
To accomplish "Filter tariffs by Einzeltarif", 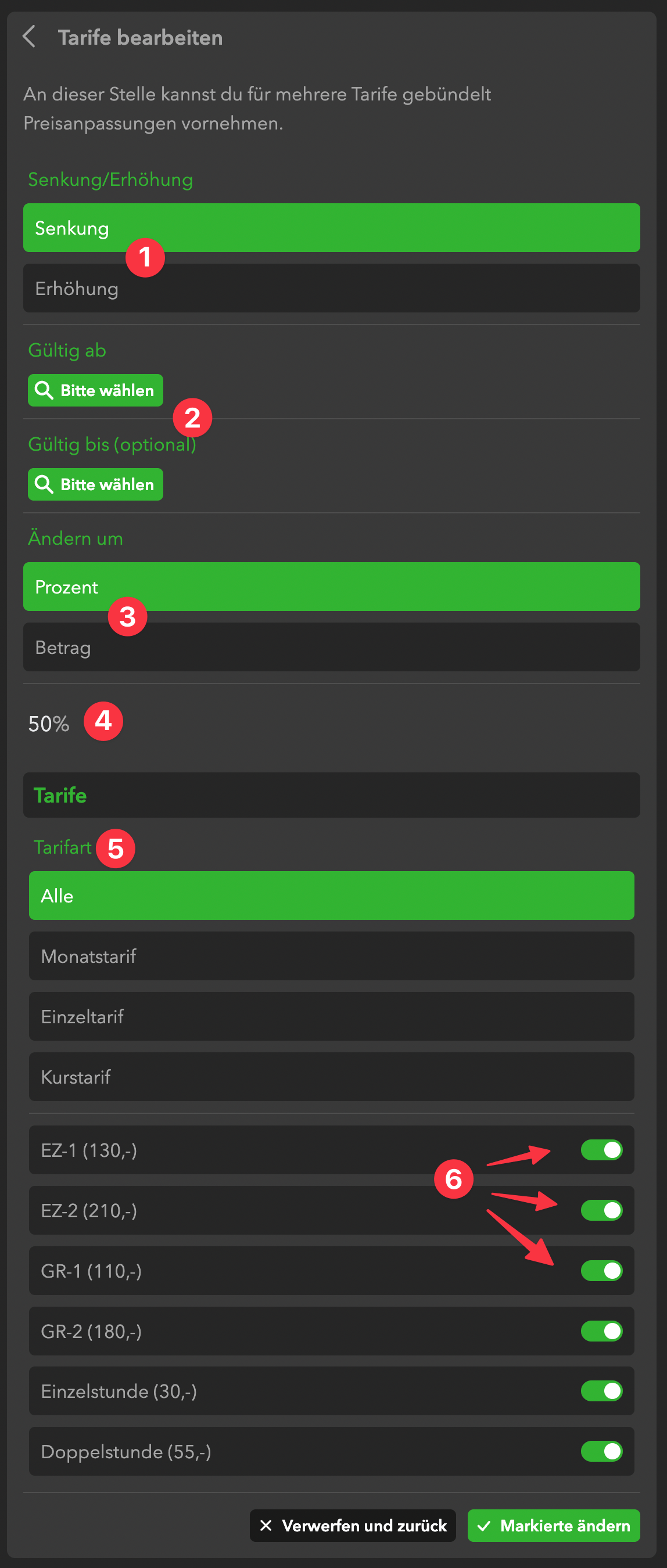I will [x=331, y=1016].
